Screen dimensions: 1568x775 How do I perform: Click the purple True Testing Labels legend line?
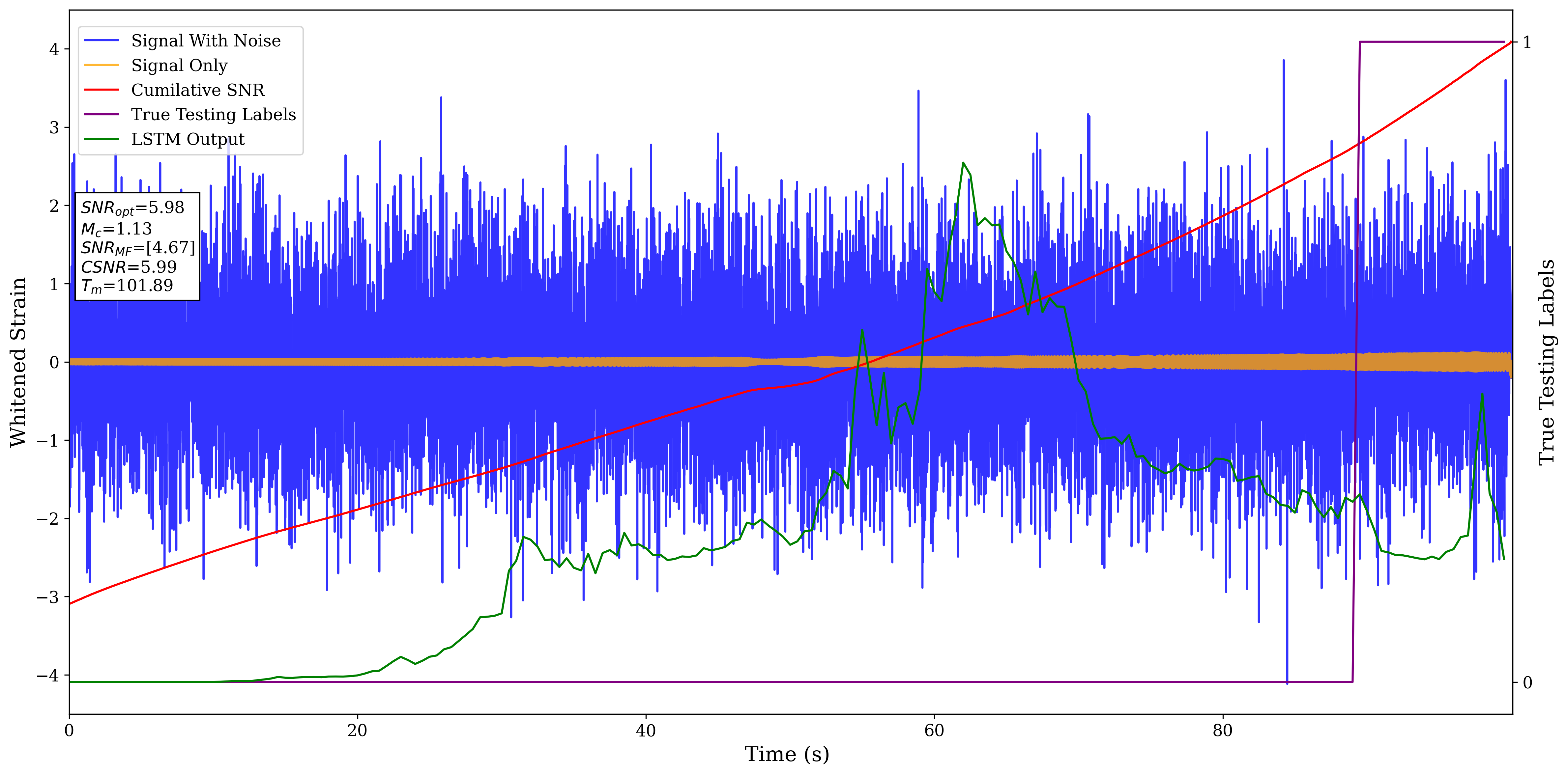(101, 114)
